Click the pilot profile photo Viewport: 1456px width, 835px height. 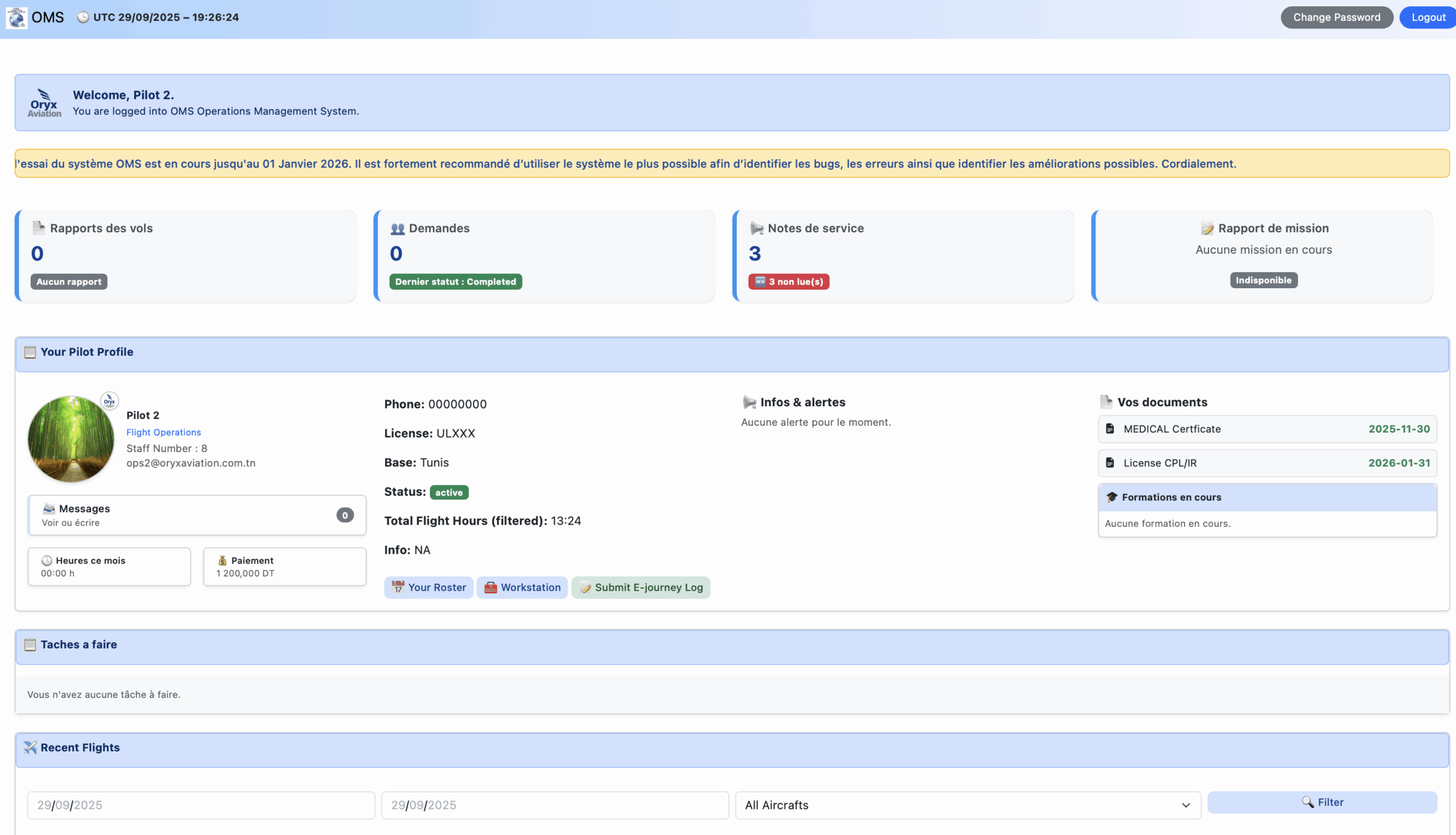point(71,438)
